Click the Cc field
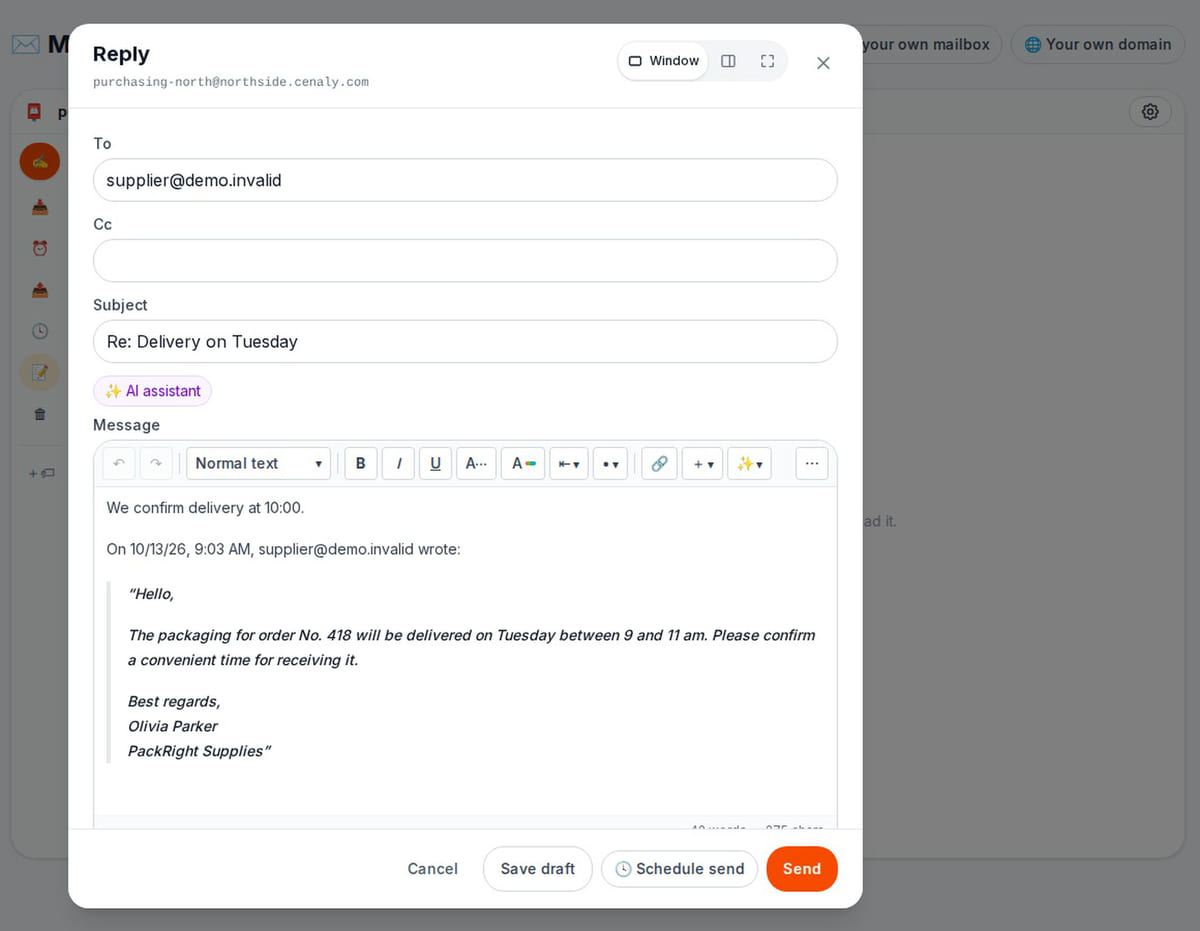This screenshot has height=931, width=1200. pos(465,260)
